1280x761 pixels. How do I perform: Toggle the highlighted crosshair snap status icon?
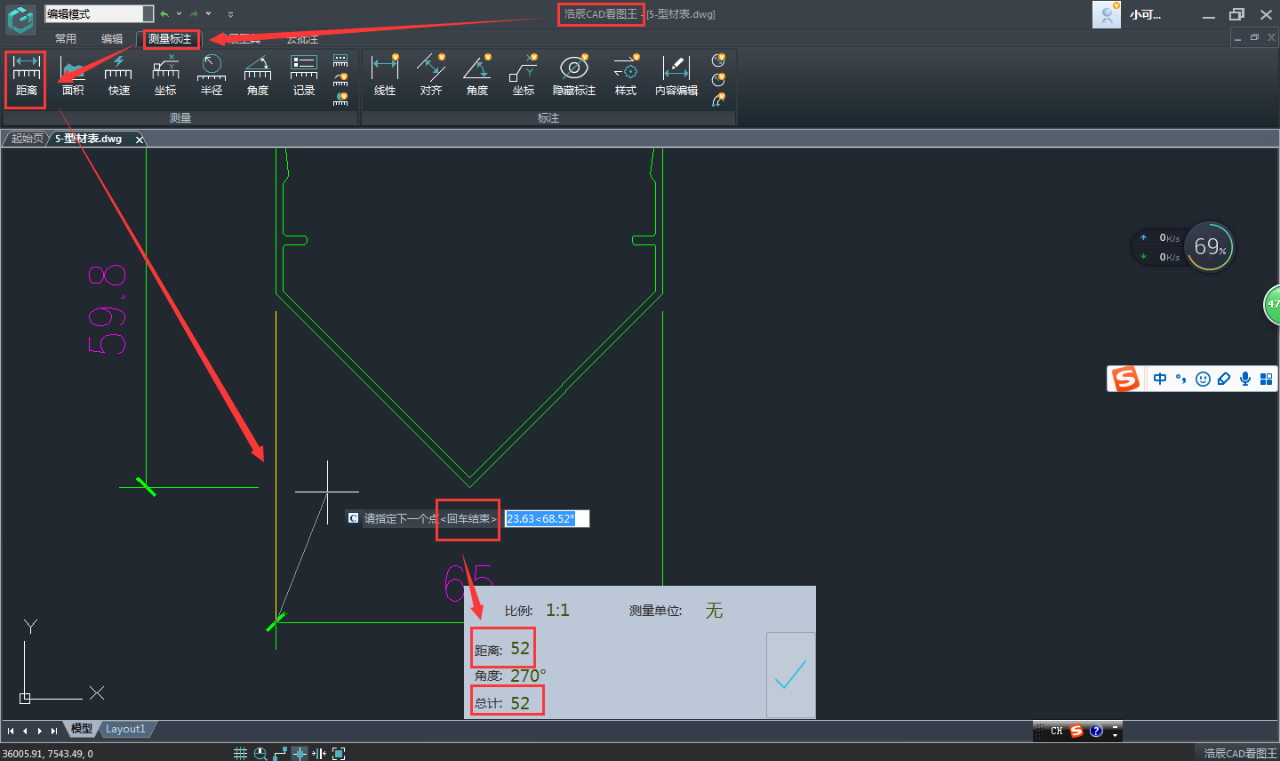(299, 753)
